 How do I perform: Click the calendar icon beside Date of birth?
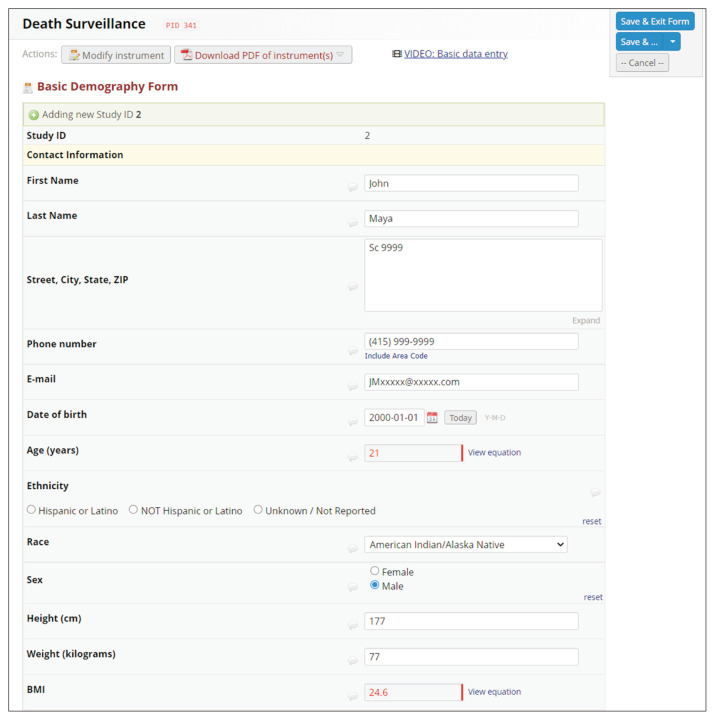click(432, 418)
